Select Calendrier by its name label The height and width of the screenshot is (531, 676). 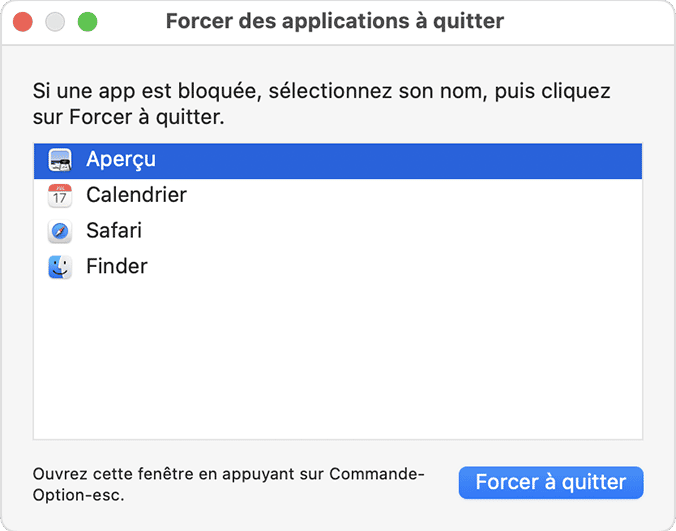pos(136,195)
